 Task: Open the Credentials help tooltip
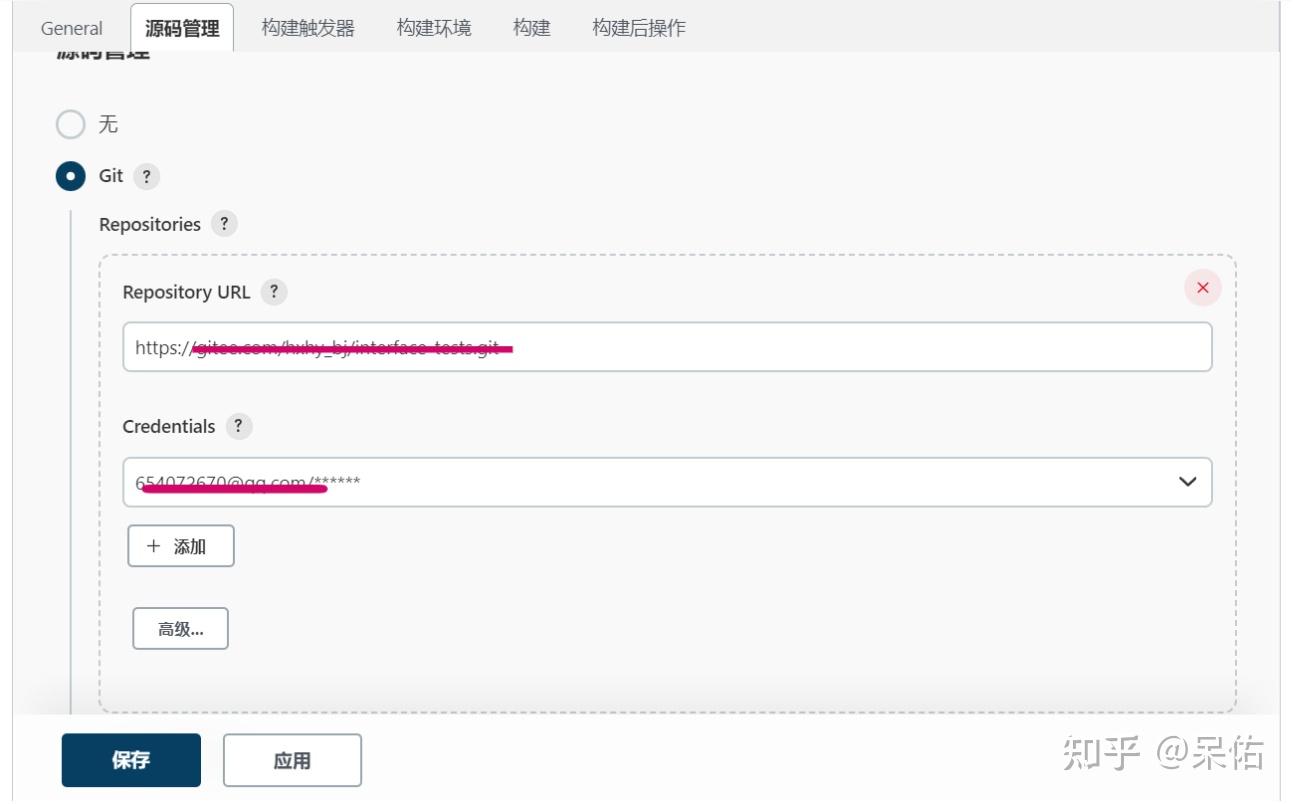(238, 427)
